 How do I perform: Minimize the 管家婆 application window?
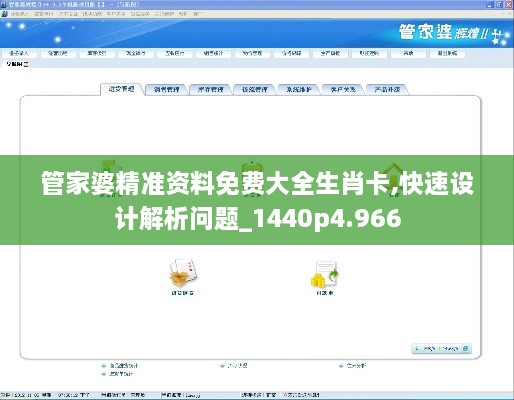pos(490,4)
